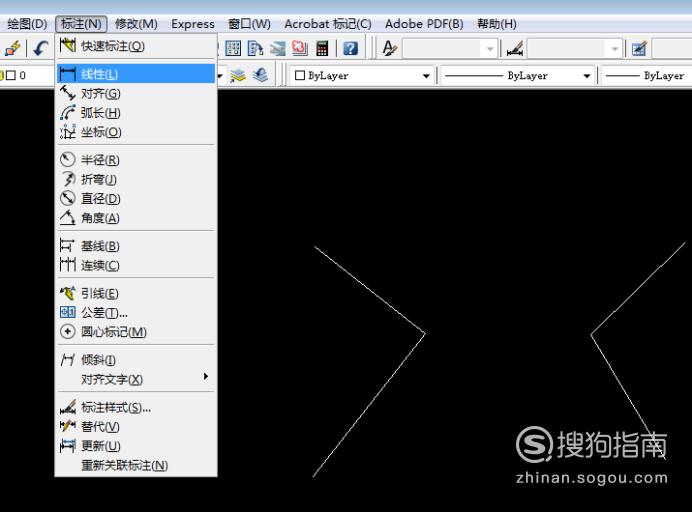Choose 角度(A) angular dimension
This screenshot has width=692, height=512.
point(136,218)
